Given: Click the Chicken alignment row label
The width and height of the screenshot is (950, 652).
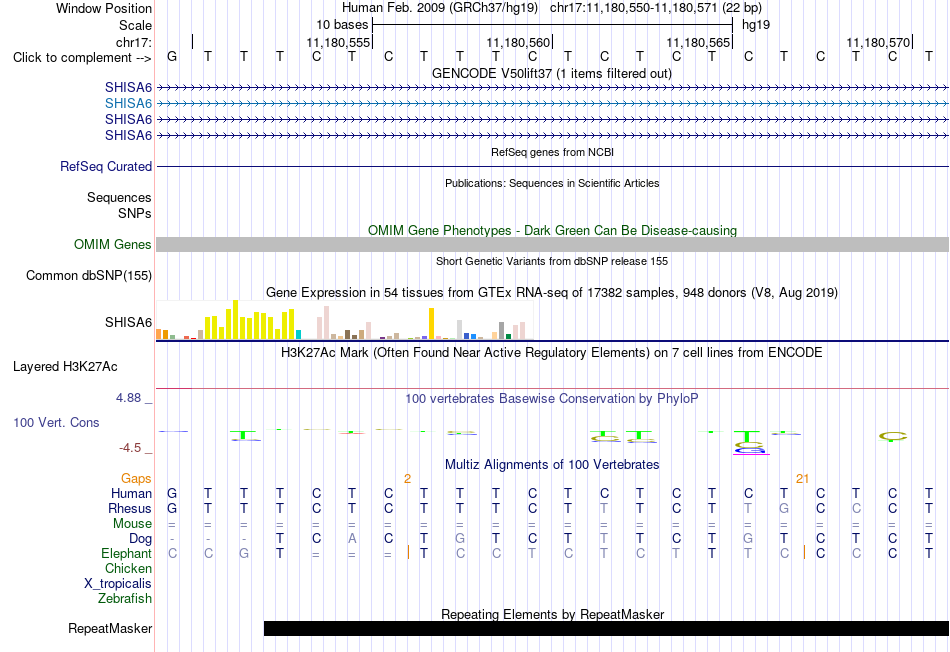Looking at the screenshot, I should coord(128,568).
